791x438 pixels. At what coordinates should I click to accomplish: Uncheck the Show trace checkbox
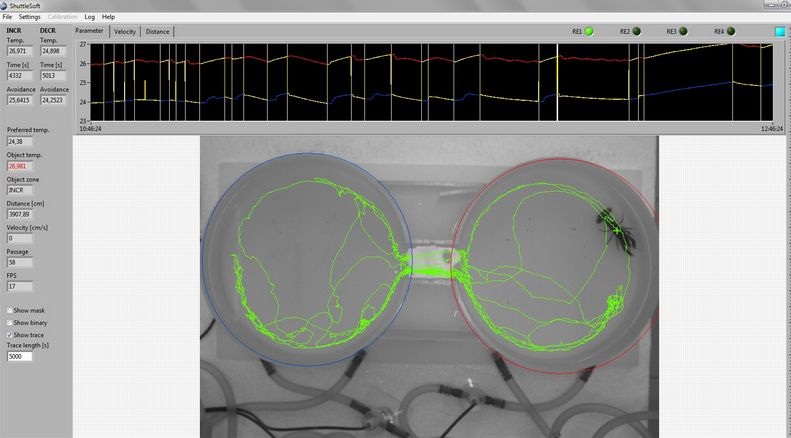[10, 335]
